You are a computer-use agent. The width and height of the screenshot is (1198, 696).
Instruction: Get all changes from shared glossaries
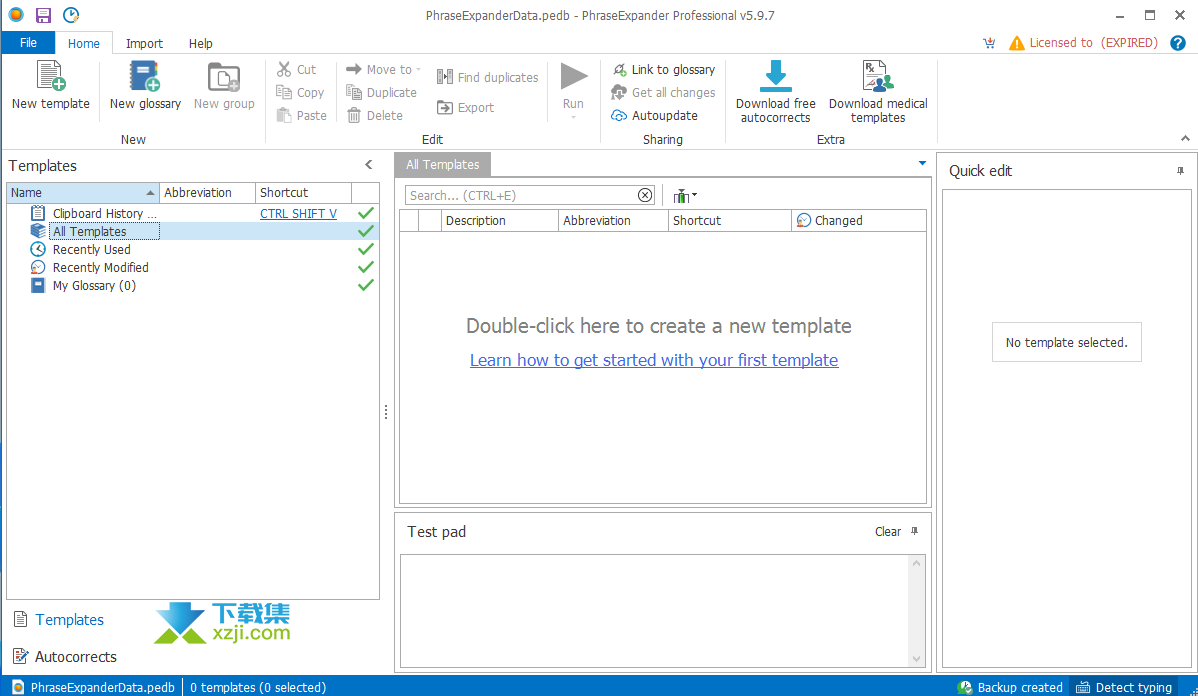(663, 92)
